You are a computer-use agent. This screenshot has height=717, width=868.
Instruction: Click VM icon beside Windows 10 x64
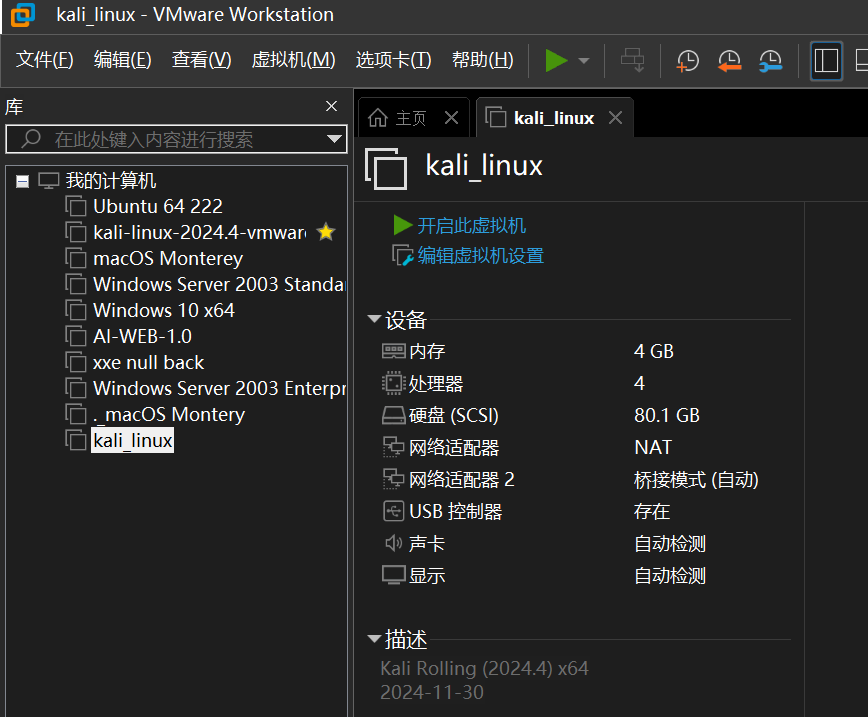[x=76, y=310]
